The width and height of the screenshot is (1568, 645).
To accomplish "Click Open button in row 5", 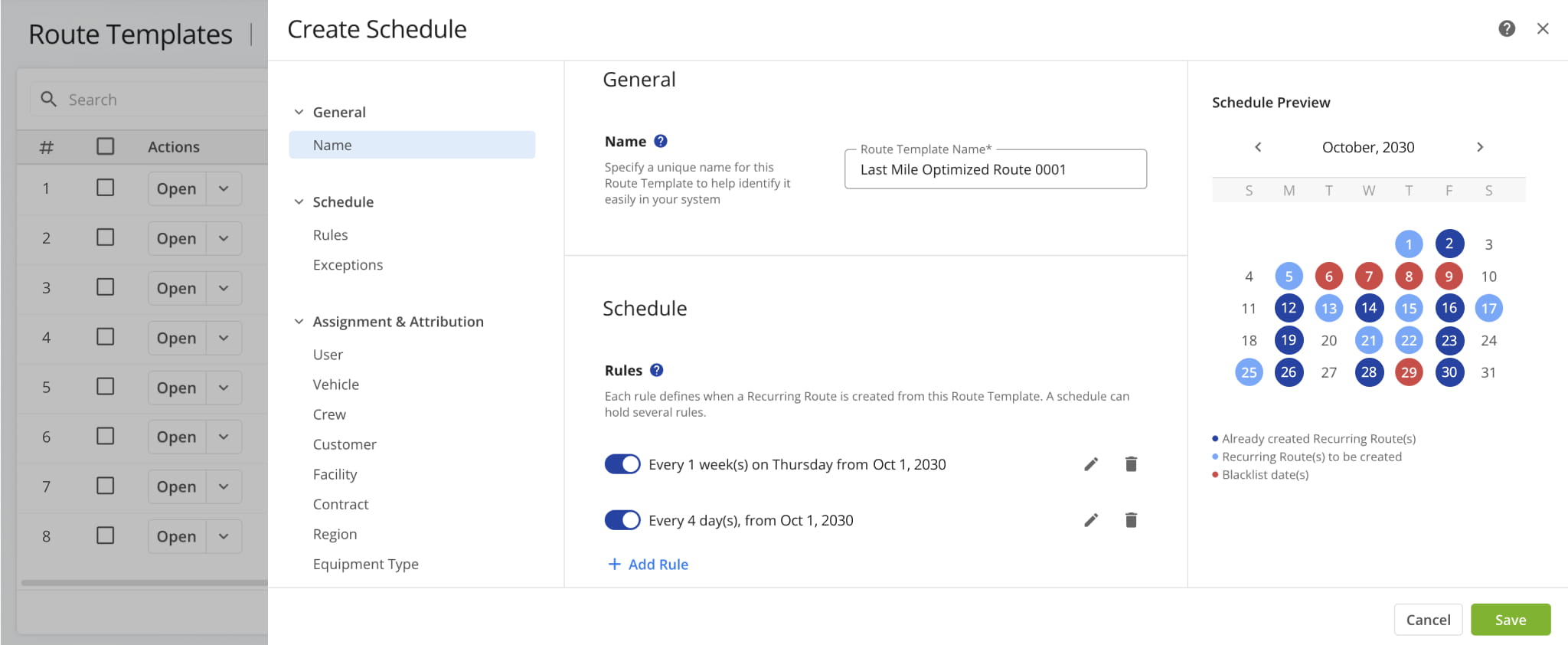I will [x=176, y=388].
